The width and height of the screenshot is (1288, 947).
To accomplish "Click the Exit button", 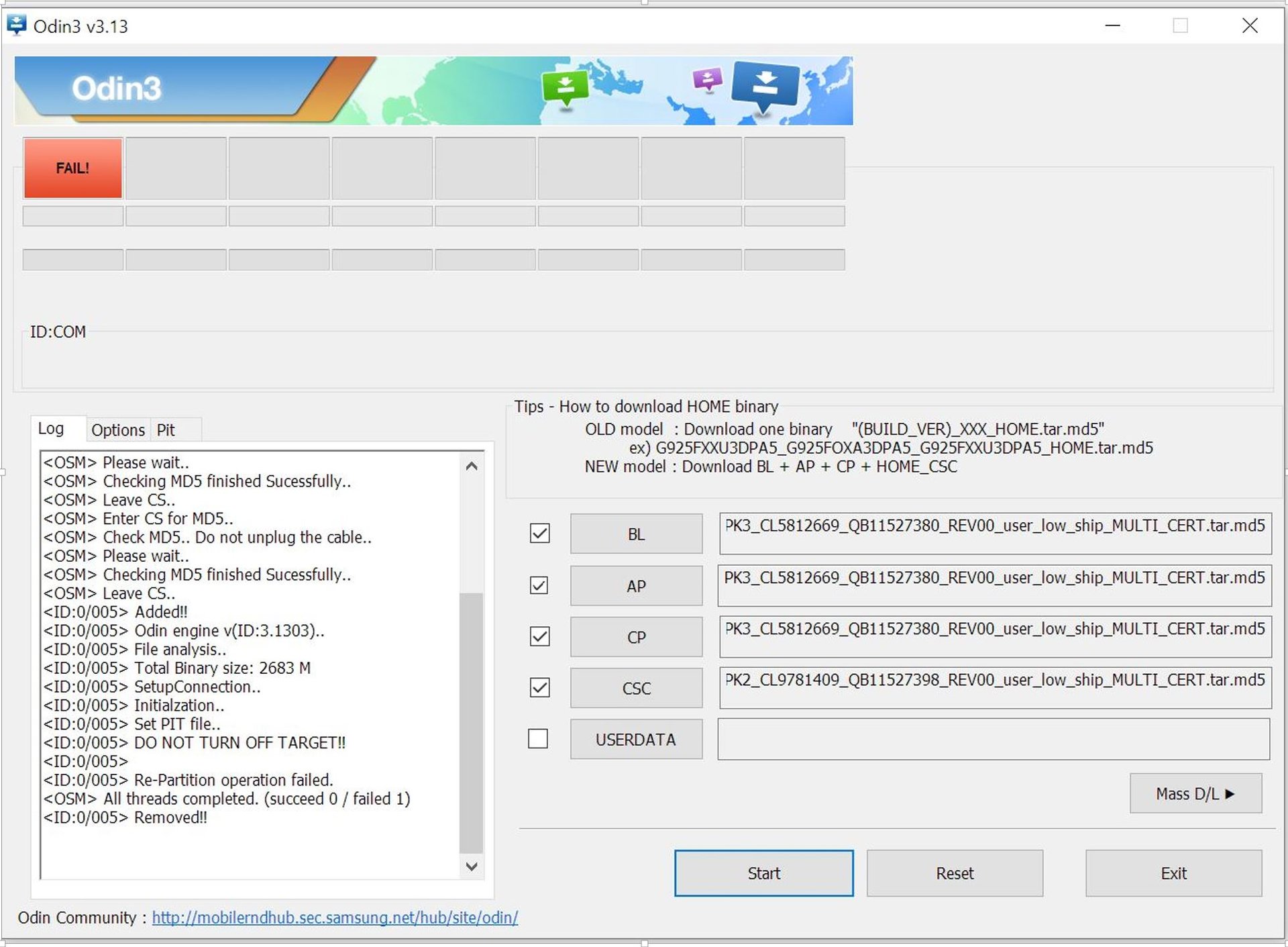I will (x=1174, y=873).
